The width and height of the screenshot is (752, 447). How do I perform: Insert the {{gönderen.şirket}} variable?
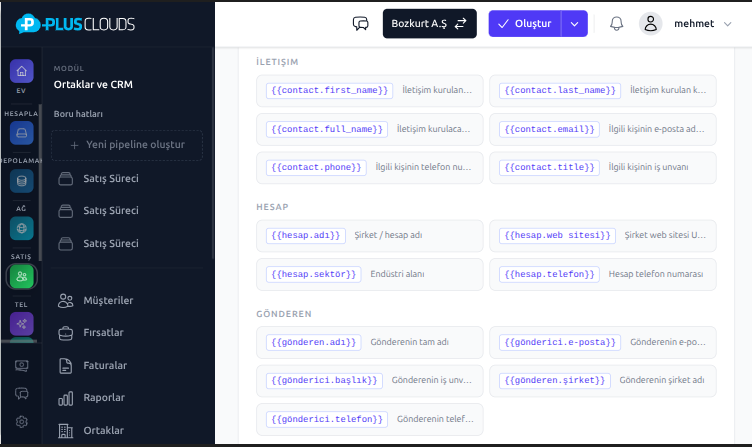[x=554, y=380]
